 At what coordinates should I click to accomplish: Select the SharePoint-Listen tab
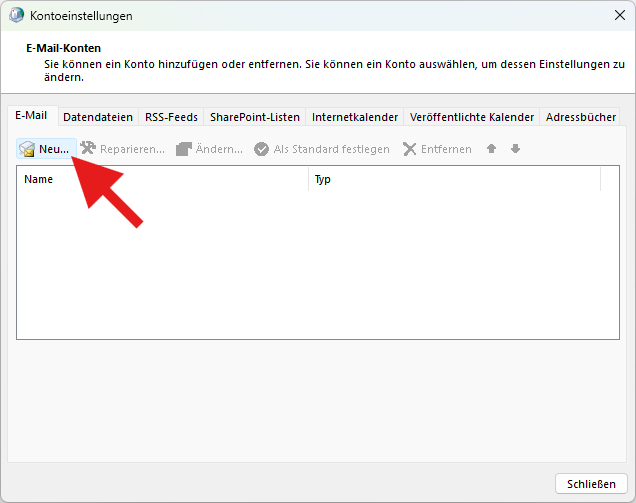(254, 117)
